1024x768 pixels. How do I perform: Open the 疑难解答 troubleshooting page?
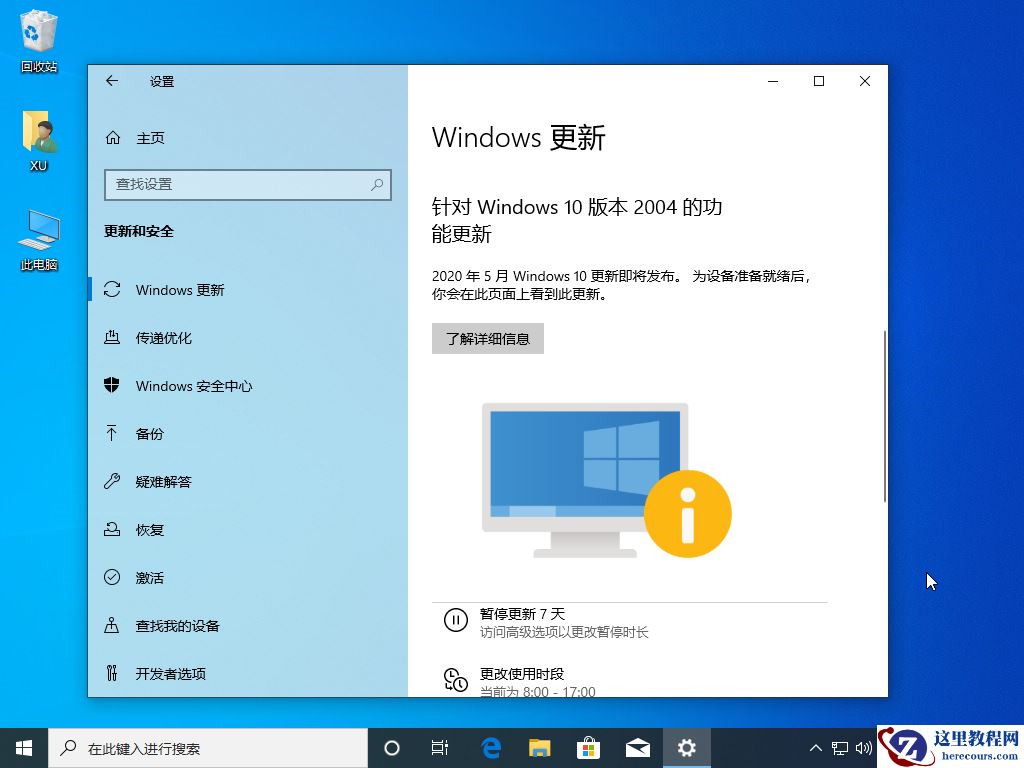pos(163,481)
